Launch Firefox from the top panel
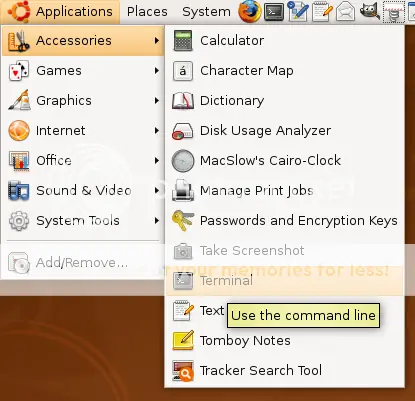The image size is (415, 401). coord(249,12)
